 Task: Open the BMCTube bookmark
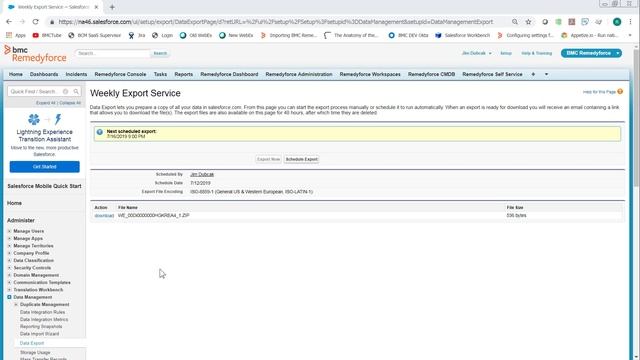click(47, 36)
